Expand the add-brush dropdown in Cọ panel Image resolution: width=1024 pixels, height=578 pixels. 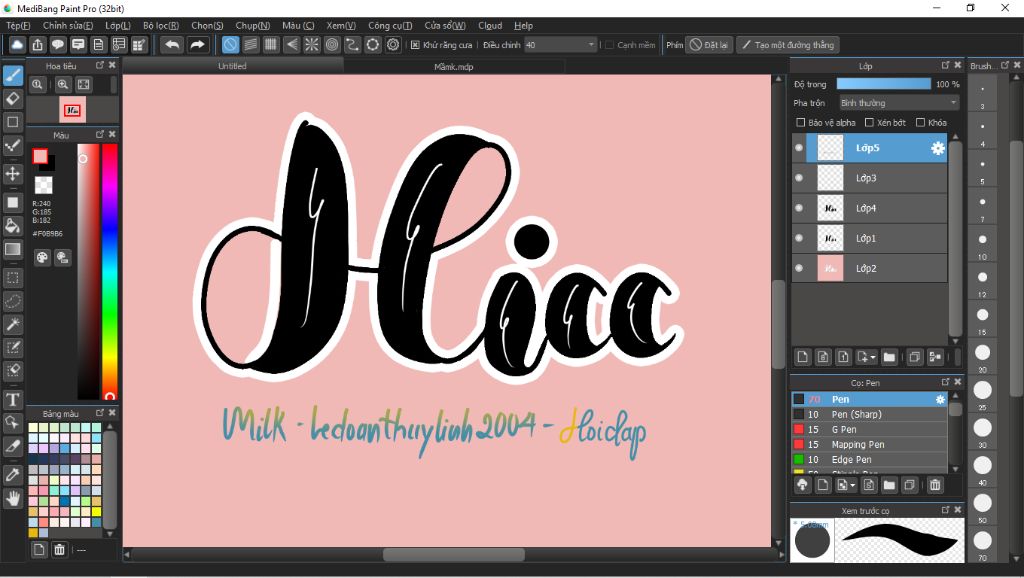click(x=852, y=485)
